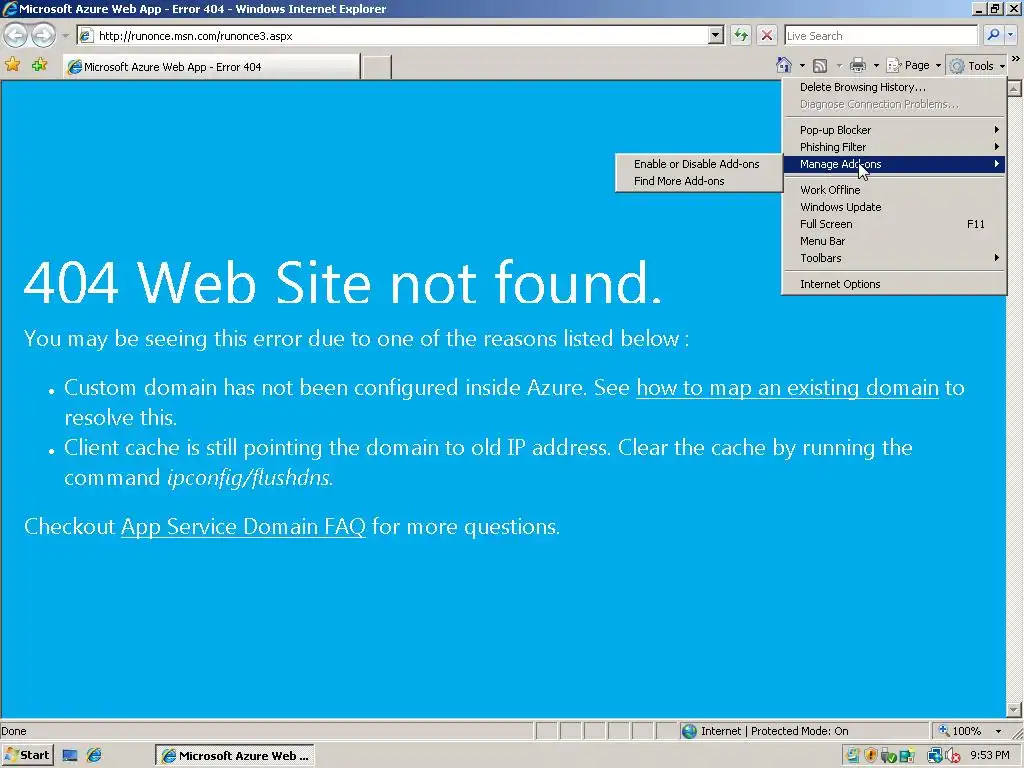Click the Refresh page icon
This screenshot has width=1024, height=768.
point(741,36)
